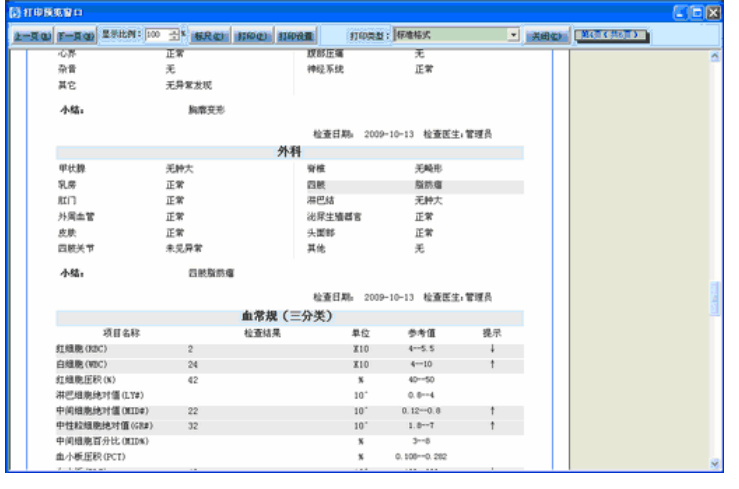Click the title bar application icon

click(x=13, y=13)
